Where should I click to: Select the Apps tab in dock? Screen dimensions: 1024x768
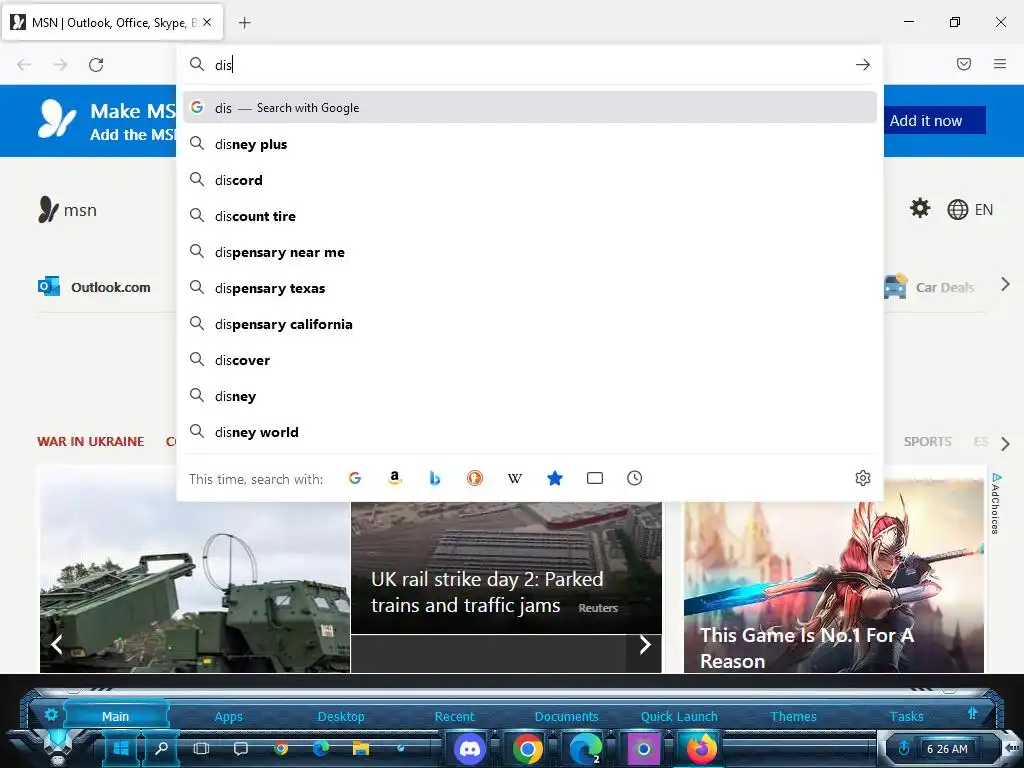[229, 716]
